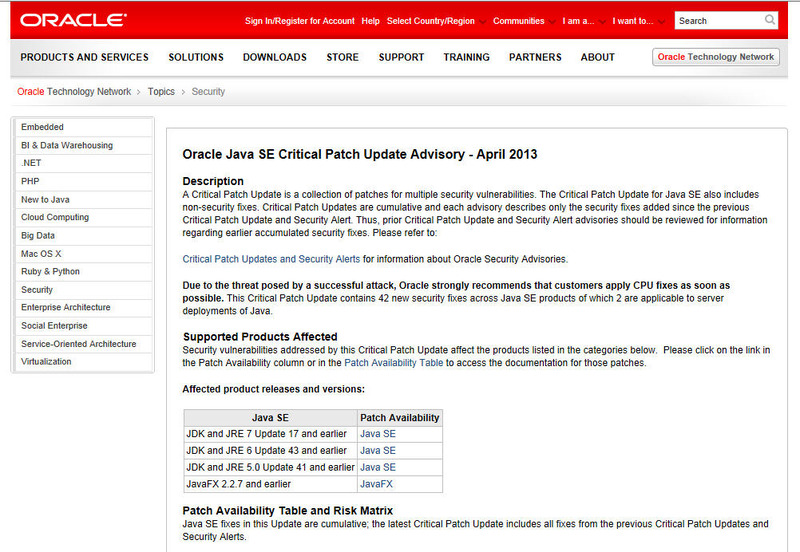Expand the Communities dropdown

(524, 21)
